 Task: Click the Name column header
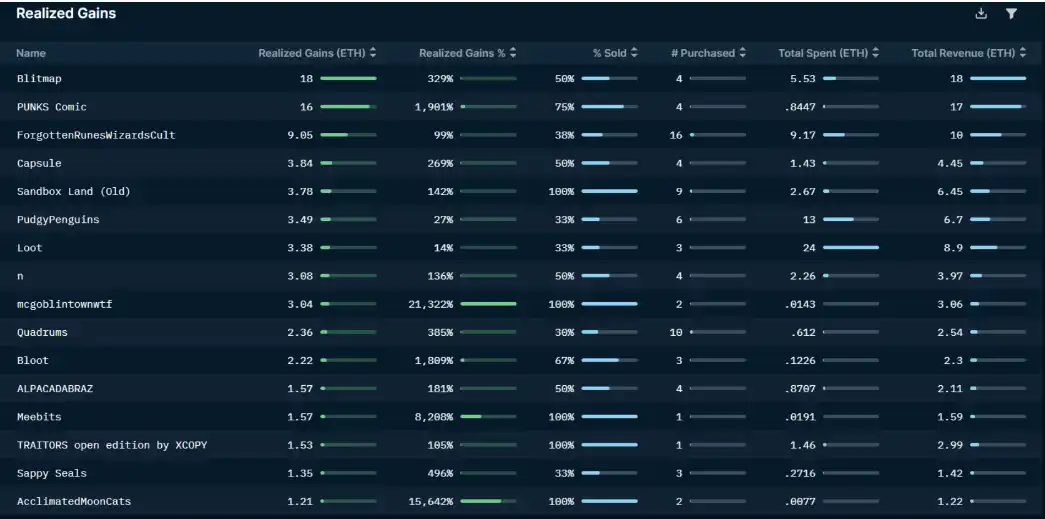coord(31,53)
